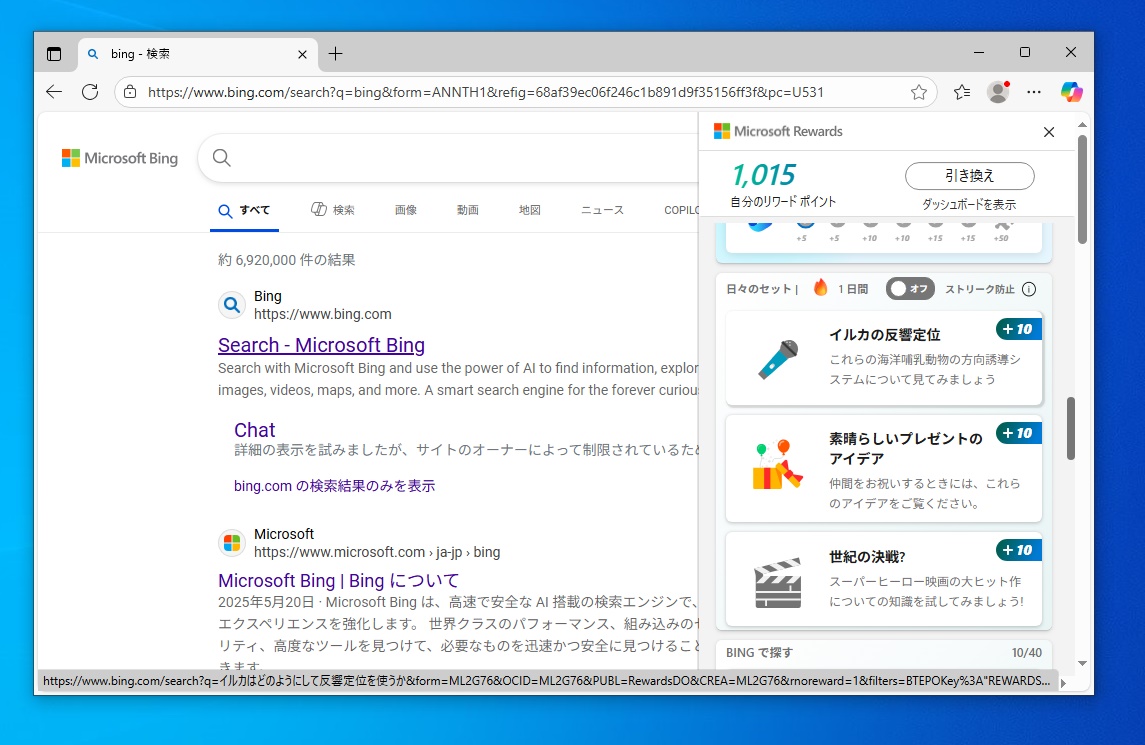Go to Microsoft Bing home logo
The image size is (1145, 745).
pos(120,158)
